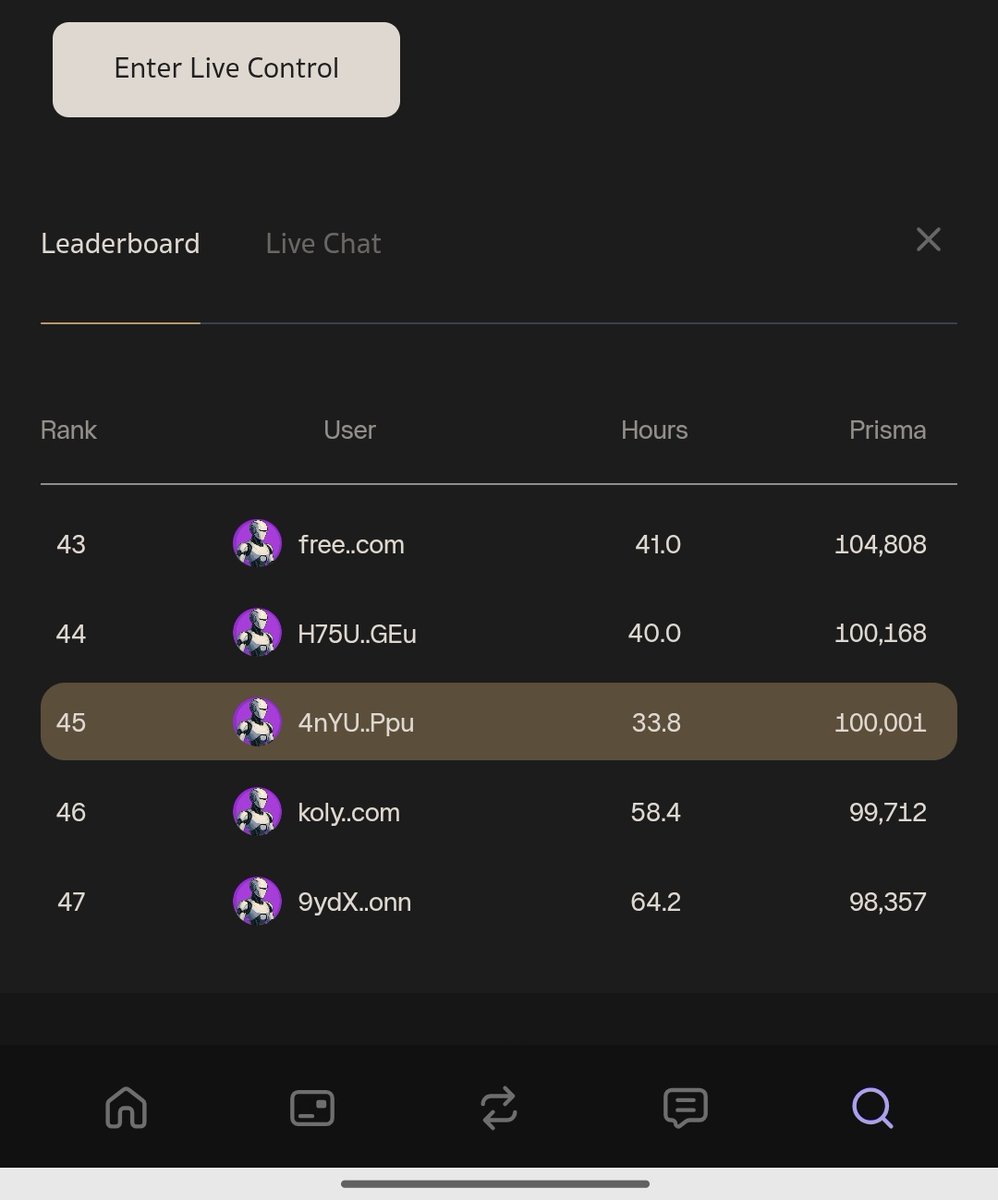Screen dimensions: 998x1200
Task: Open the chat bubble icon in bottom bar
Action: (685, 1108)
